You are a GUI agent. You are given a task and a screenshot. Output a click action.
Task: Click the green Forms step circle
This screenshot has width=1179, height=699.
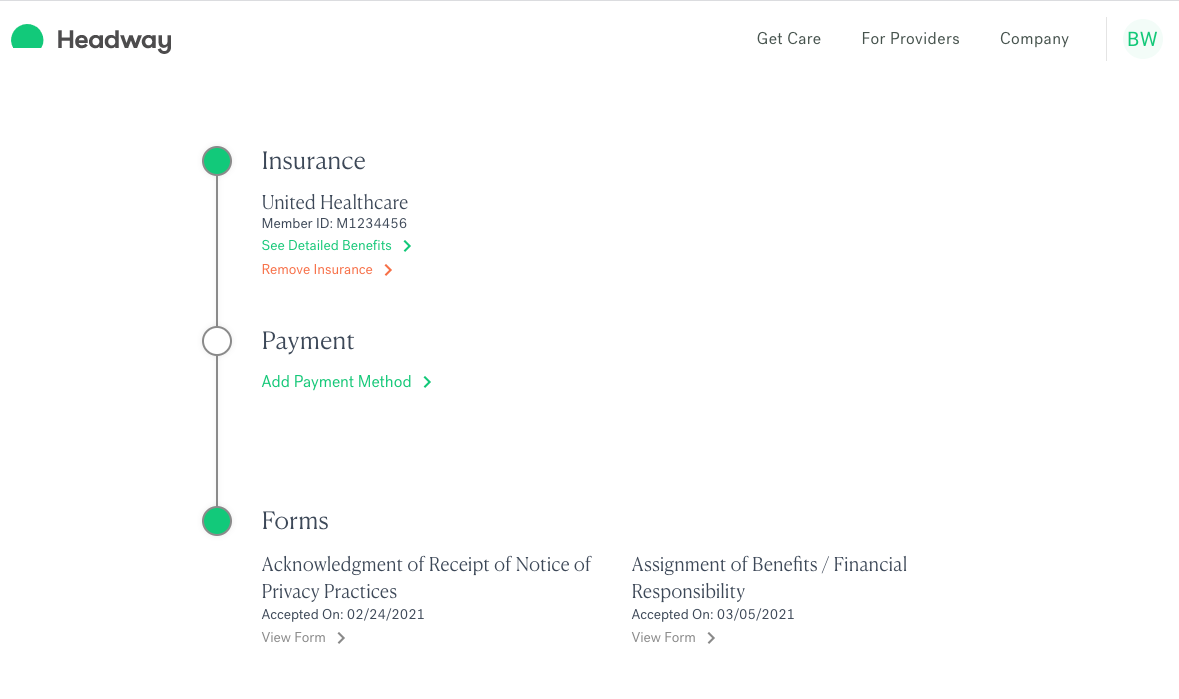(217, 521)
